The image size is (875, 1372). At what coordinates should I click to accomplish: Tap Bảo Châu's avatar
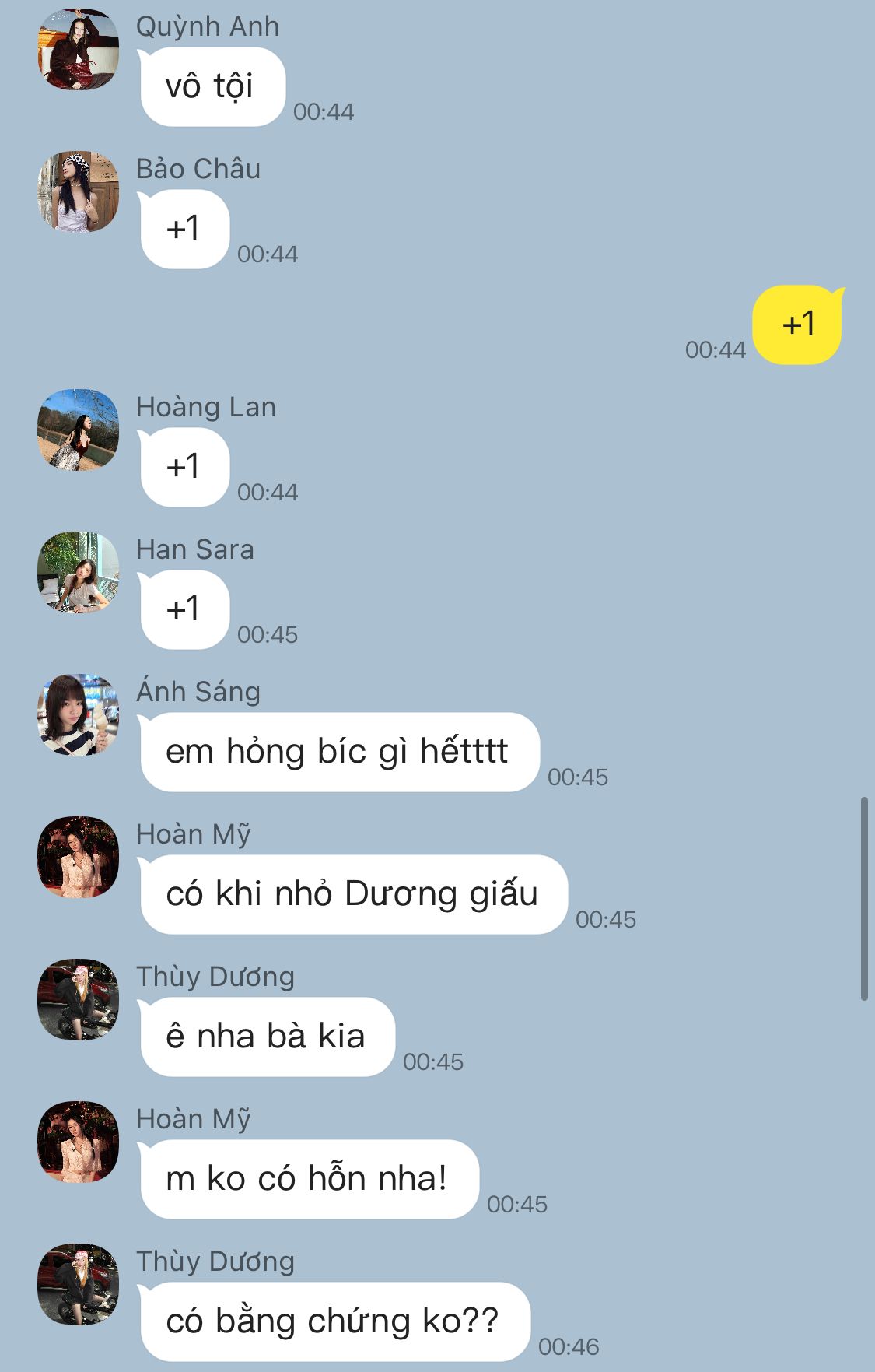point(78,191)
